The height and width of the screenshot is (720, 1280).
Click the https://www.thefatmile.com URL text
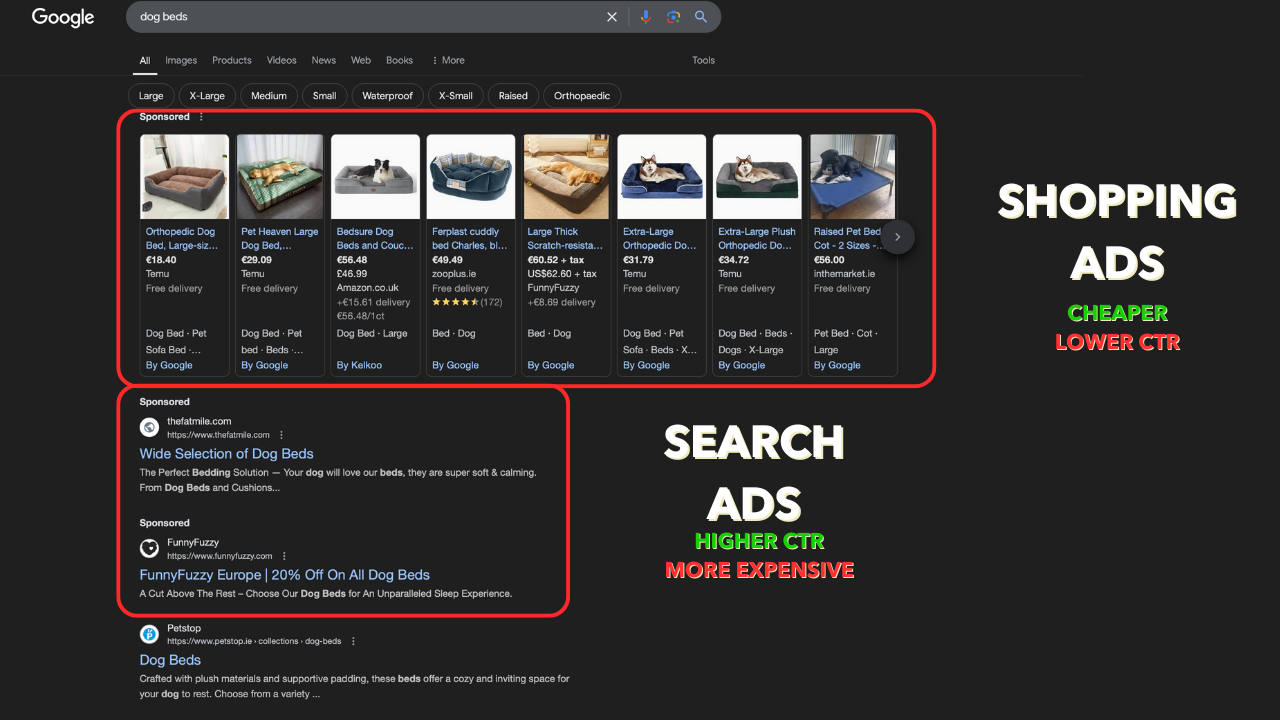[x=218, y=435]
